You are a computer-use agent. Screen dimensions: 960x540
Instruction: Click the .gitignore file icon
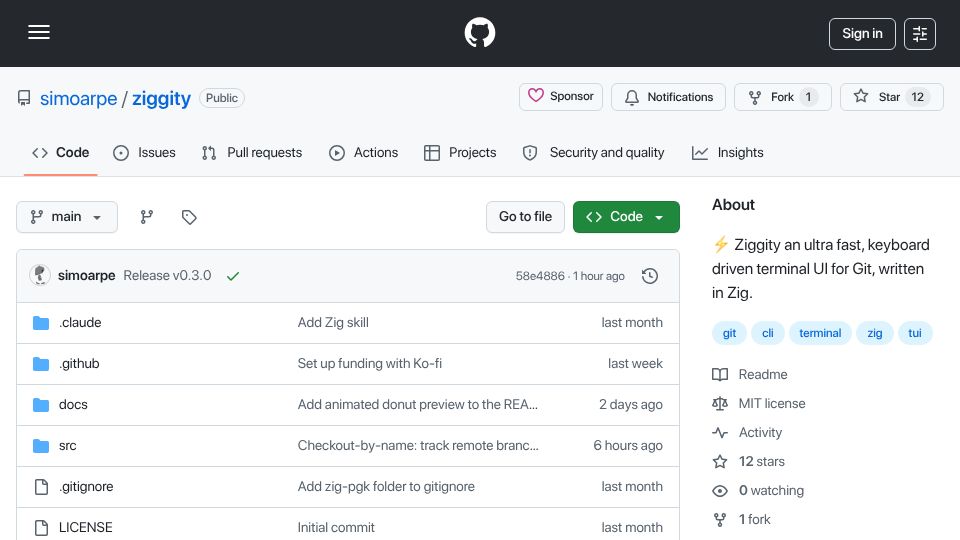tap(41, 487)
